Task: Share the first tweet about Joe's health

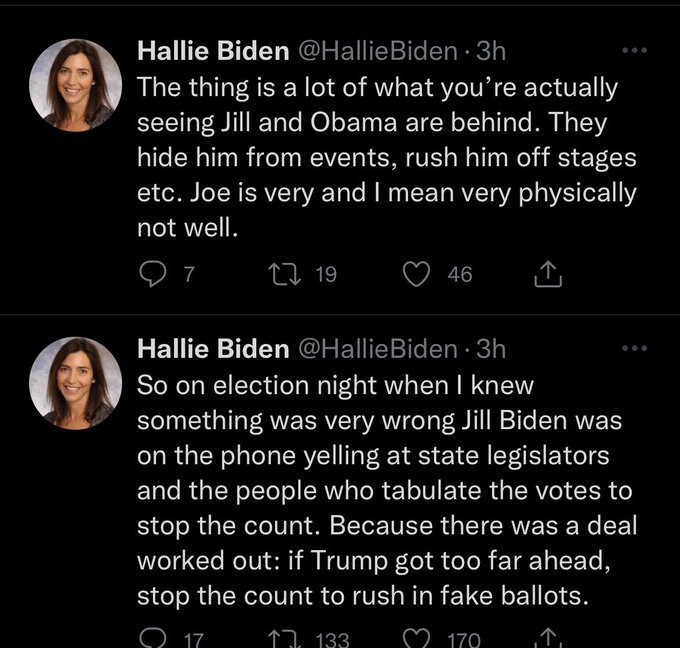Action: (x=549, y=272)
